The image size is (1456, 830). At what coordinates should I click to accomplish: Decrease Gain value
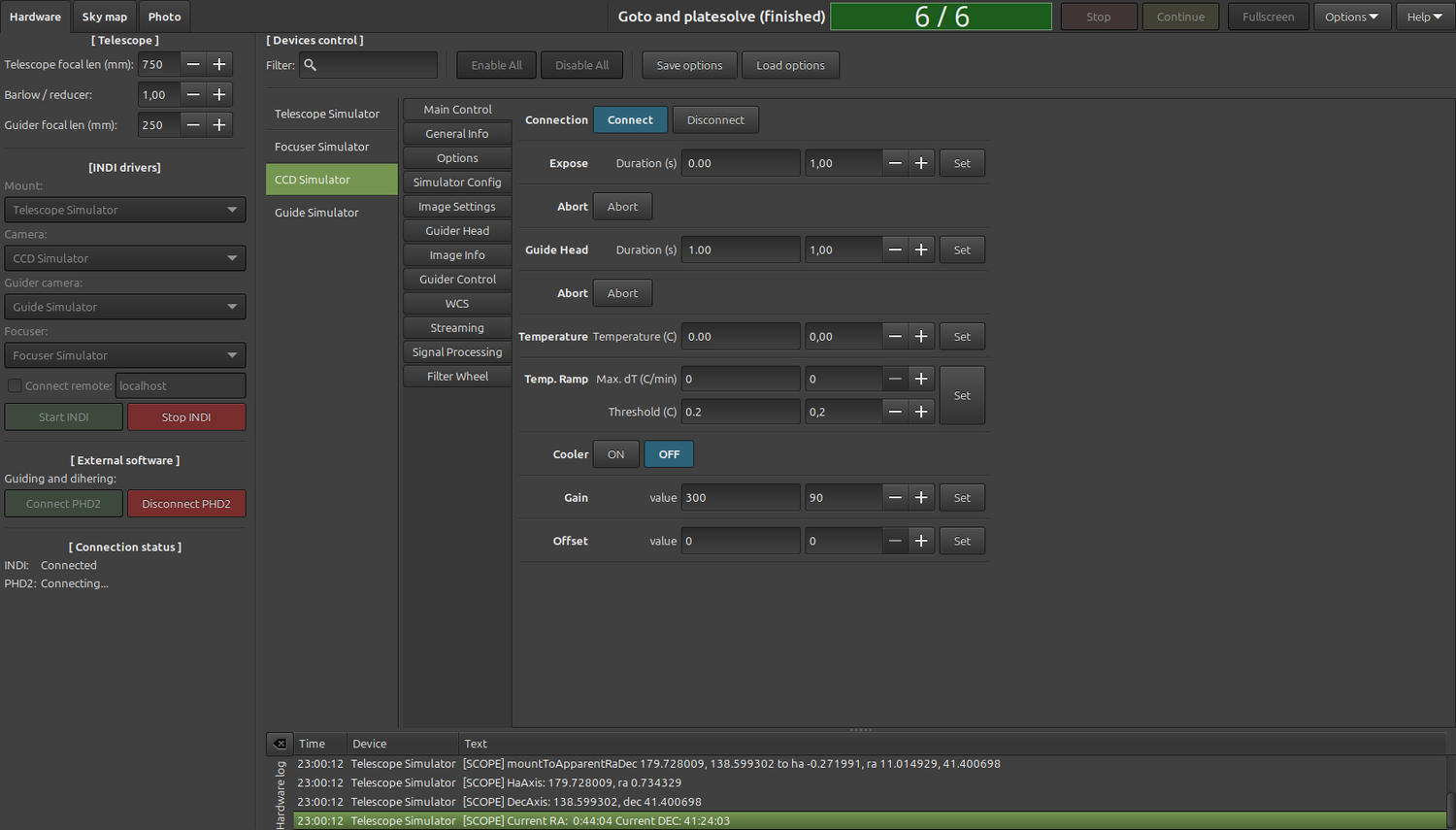pos(895,497)
